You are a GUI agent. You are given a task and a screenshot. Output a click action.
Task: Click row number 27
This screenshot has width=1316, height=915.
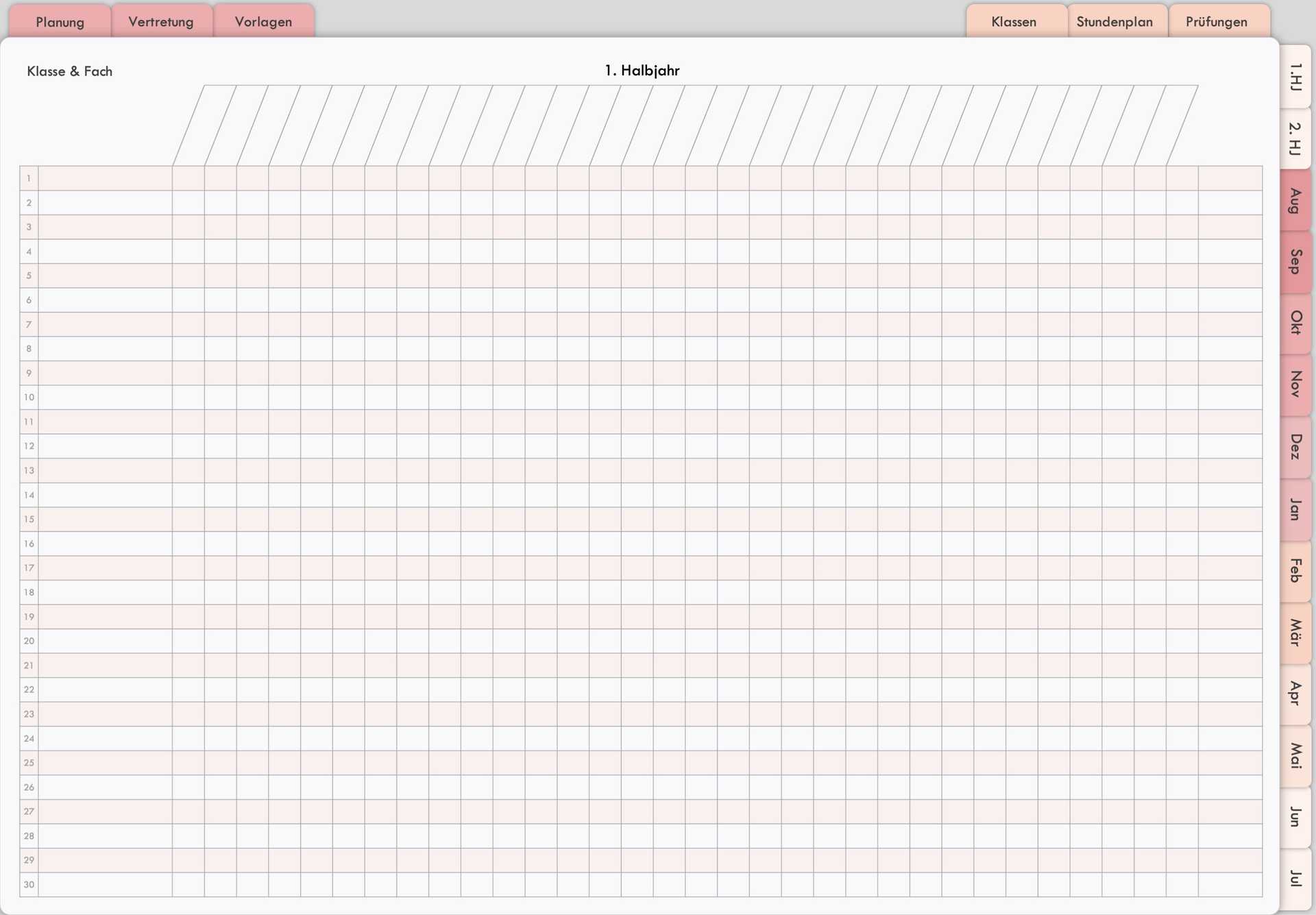tap(29, 812)
